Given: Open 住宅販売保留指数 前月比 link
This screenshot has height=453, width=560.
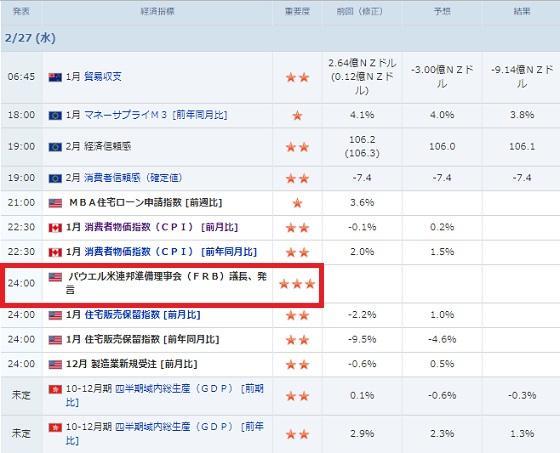Looking at the screenshot, I should [x=142, y=315].
